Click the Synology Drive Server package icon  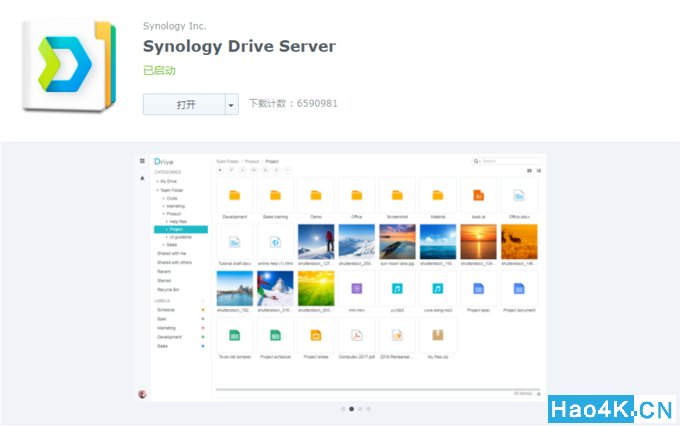(x=69, y=65)
